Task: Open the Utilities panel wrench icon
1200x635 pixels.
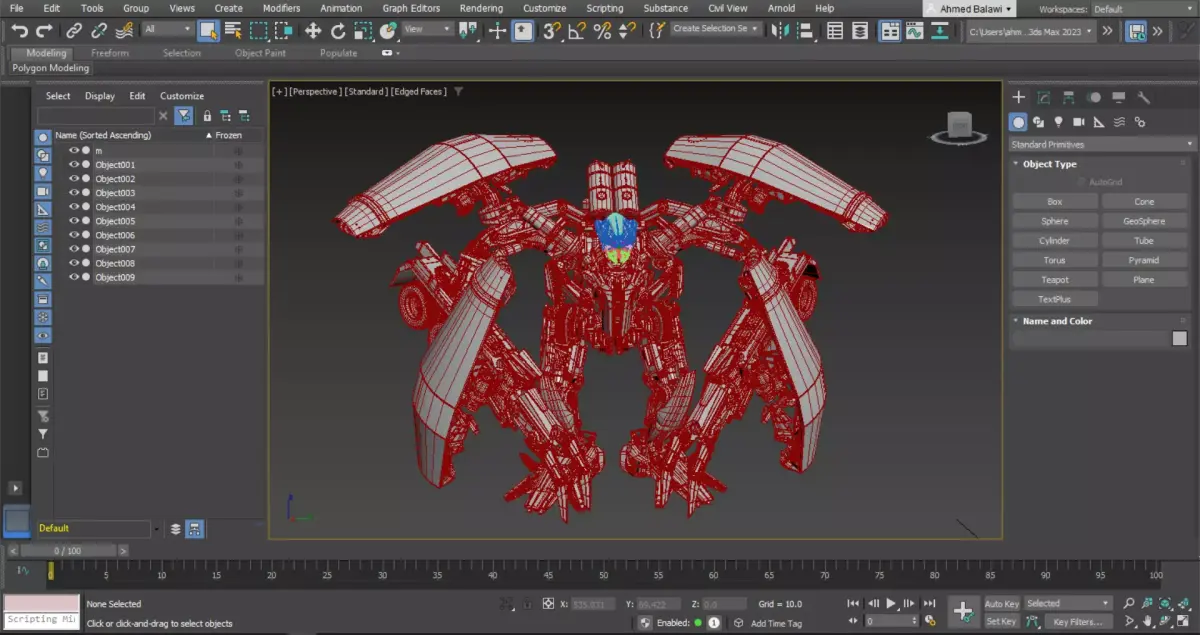Action: click(1144, 97)
